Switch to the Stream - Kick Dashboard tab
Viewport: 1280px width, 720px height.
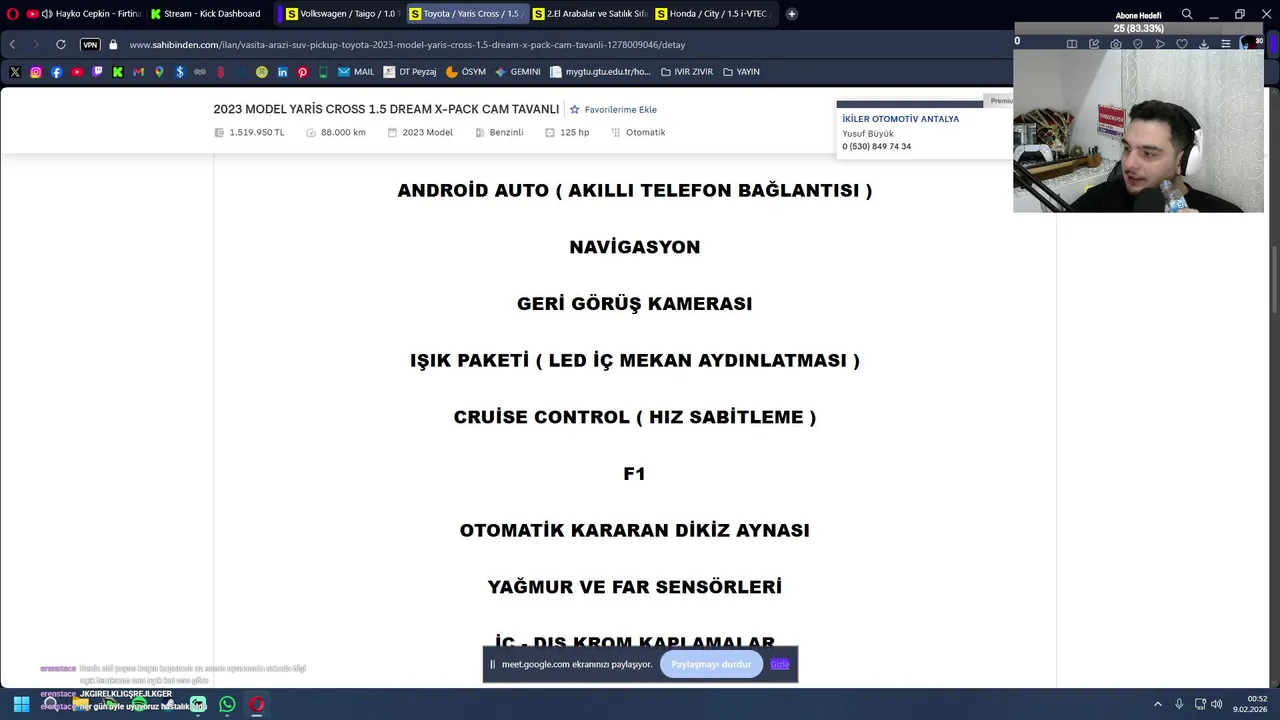207,14
